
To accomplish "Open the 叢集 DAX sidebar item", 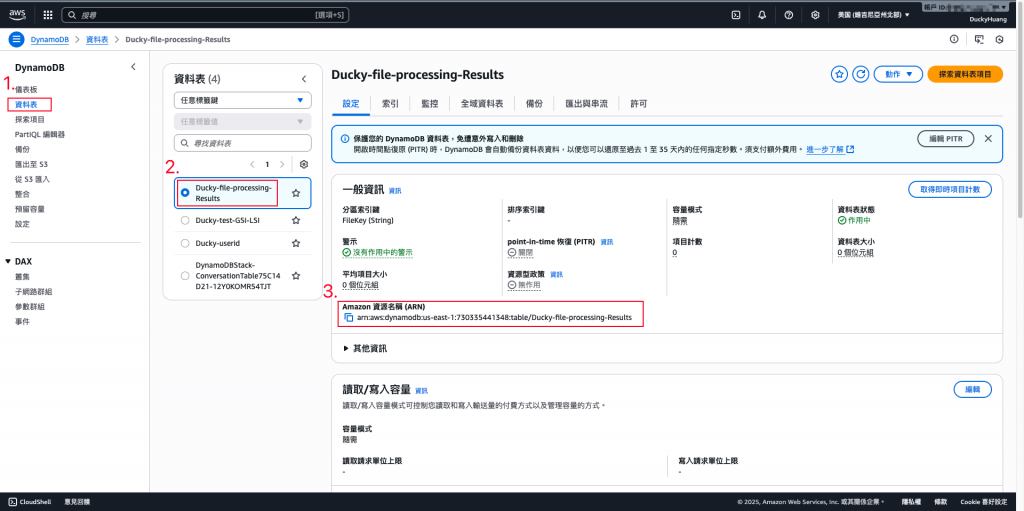I will 22,276.
